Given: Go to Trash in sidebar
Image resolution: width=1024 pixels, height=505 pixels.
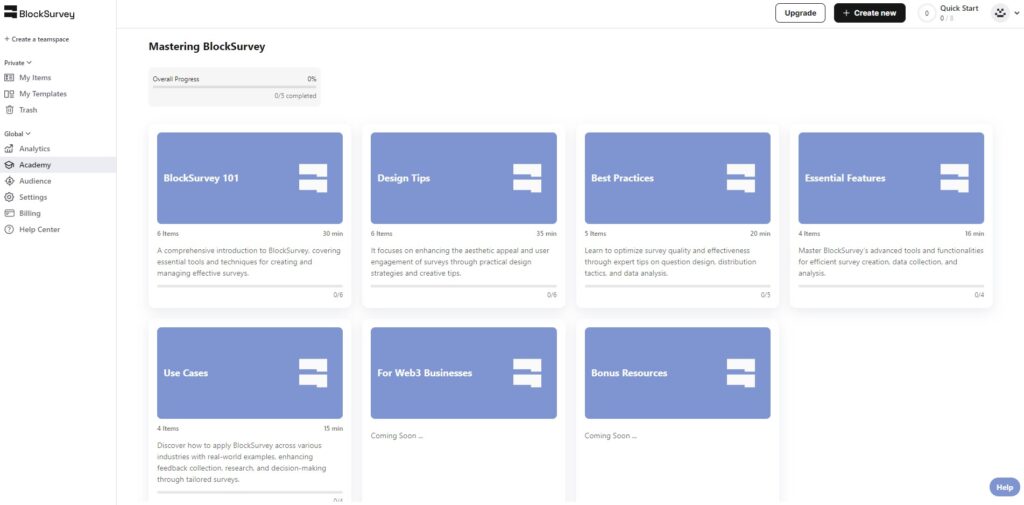Looking at the screenshot, I should pos(58,110).
